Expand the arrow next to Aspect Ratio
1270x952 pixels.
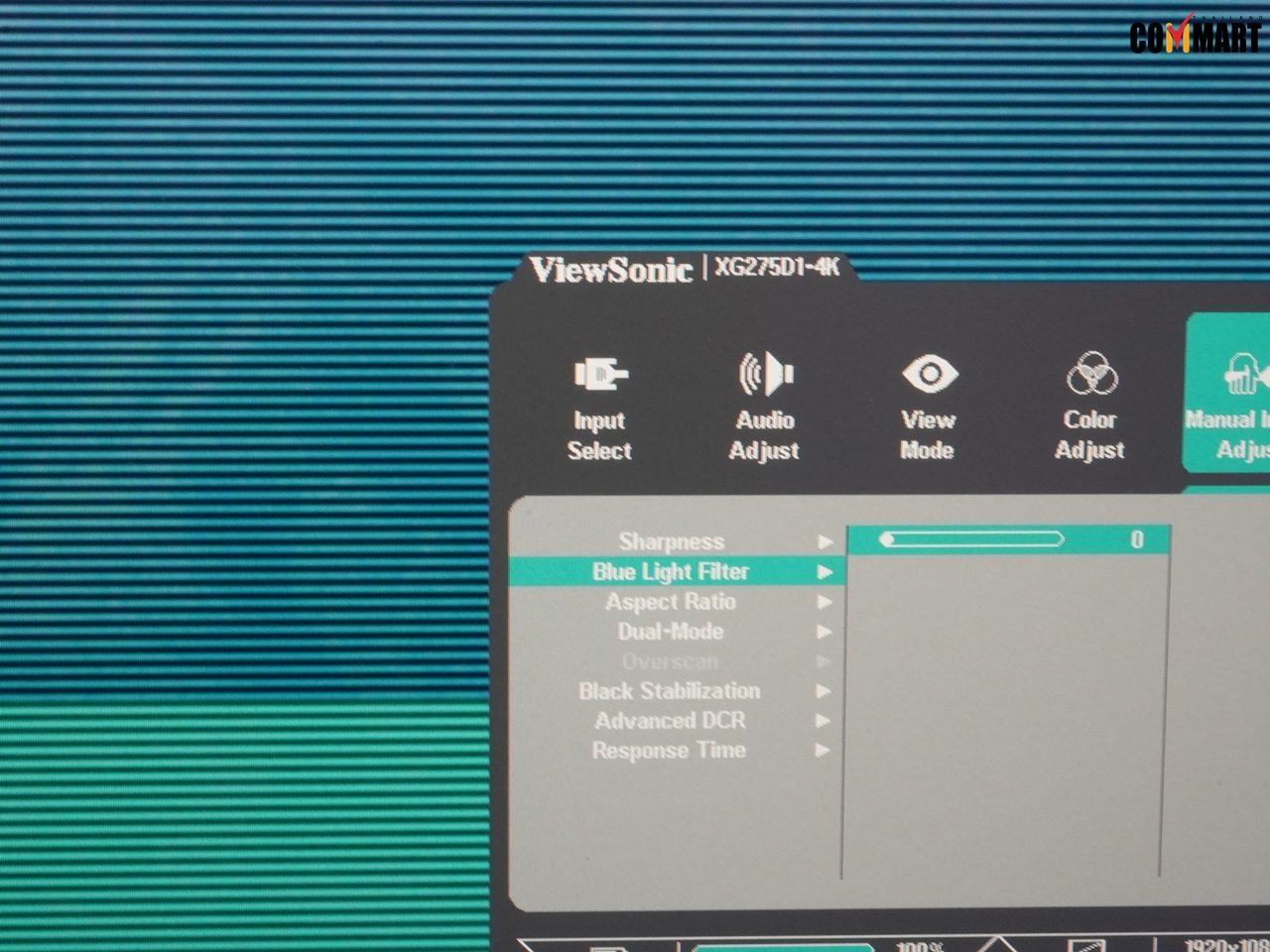point(825,602)
